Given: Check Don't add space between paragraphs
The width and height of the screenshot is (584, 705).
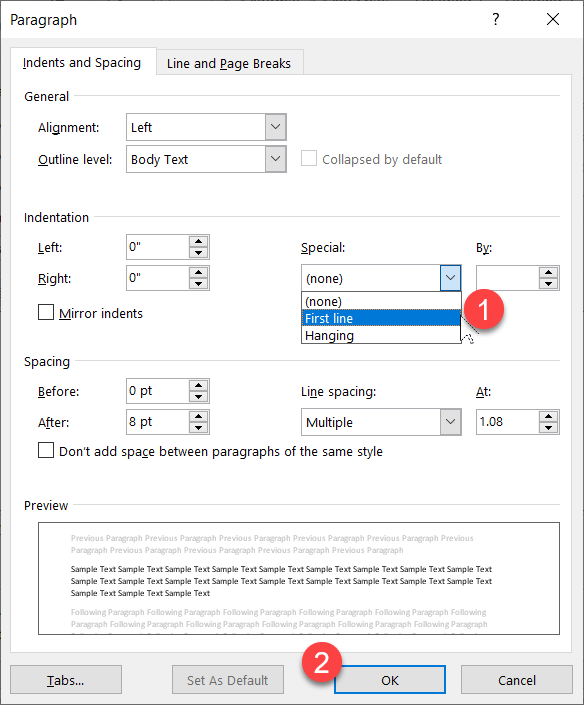Looking at the screenshot, I should [x=46, y=451].
